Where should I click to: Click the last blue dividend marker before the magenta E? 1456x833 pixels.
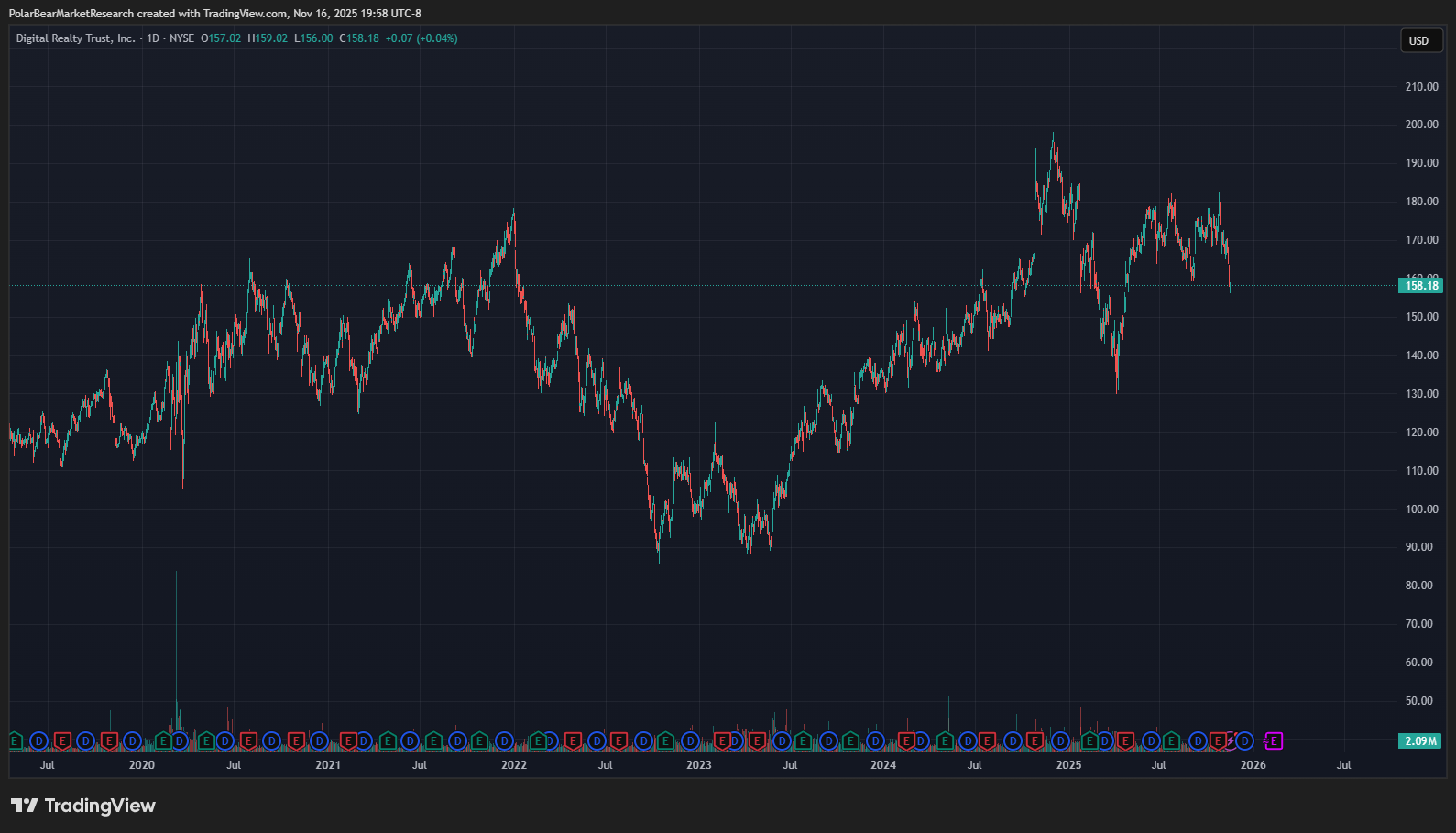tap(1244, 740)
